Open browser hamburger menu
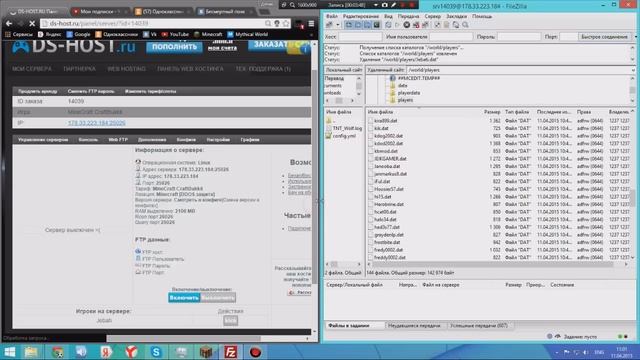The image size is (640, 360). pyautogui.click(x=311, y=23)
